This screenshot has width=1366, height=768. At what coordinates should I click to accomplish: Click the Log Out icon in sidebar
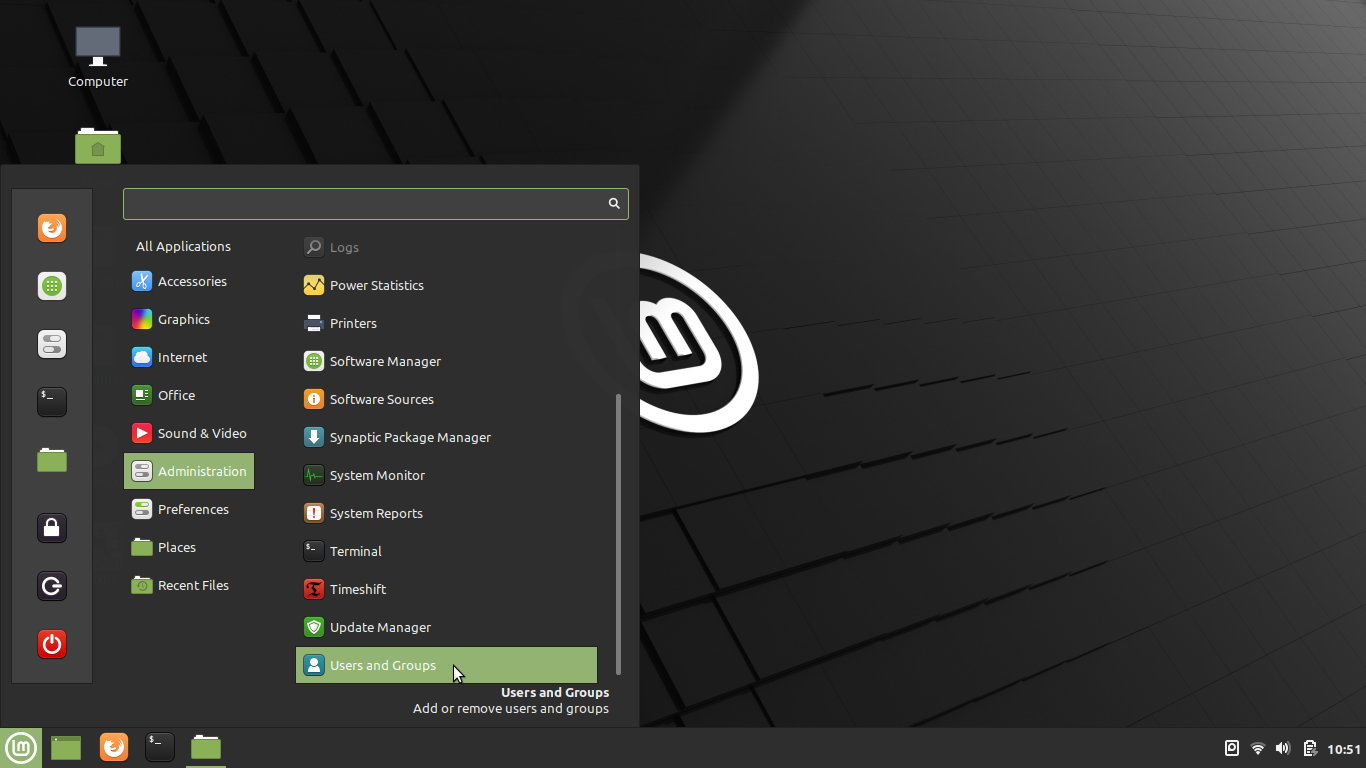tap(52, 585)
